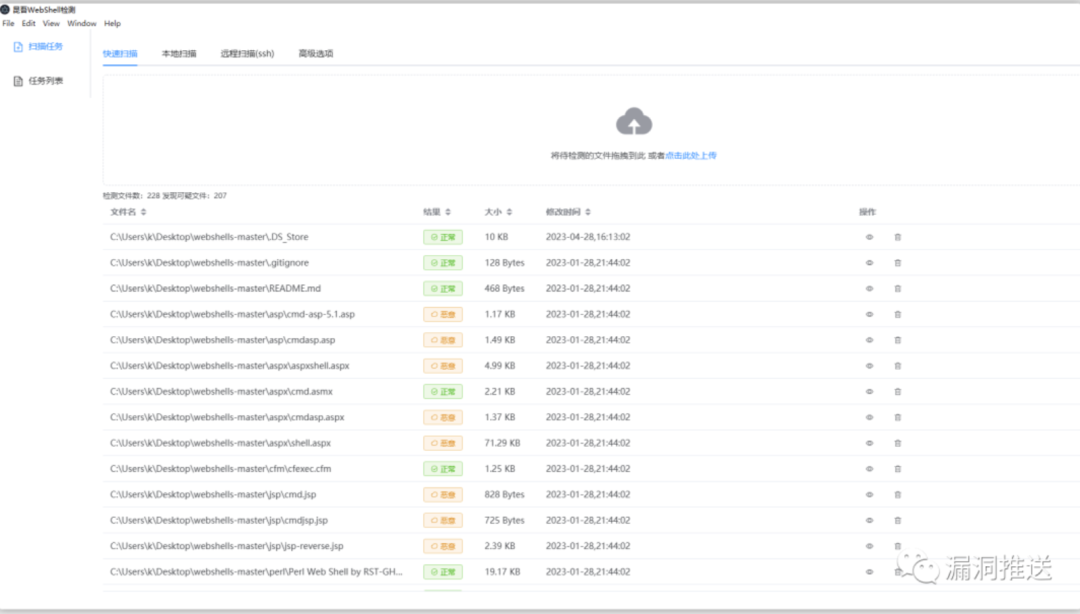Click the normal badge for cfexec.cfm
The image size is (1080, 614).
pyautogui.click(x=443, y=469)
